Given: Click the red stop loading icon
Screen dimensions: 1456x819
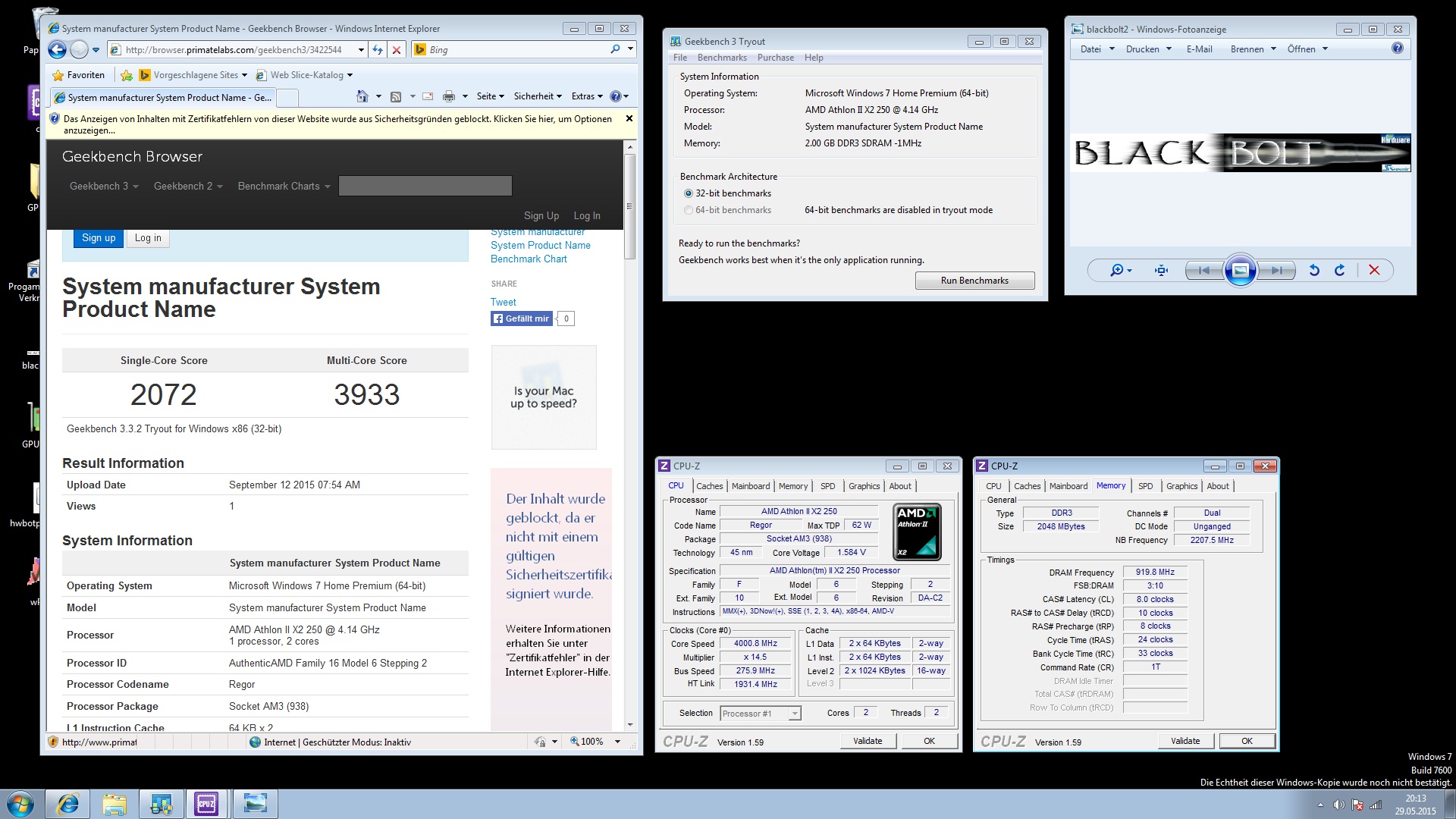Looking at the screenshot, I should (396, 50).
